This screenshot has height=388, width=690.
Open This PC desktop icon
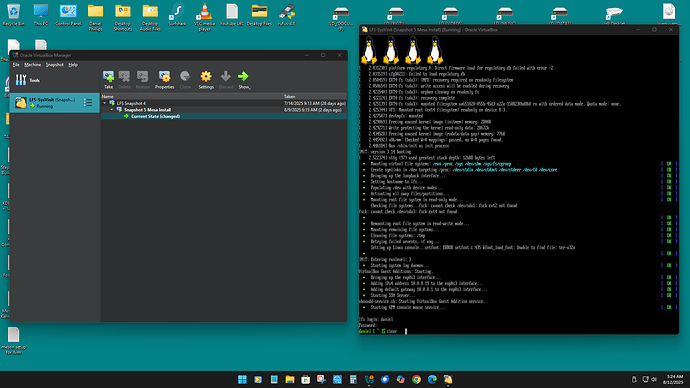coord(41,15)
